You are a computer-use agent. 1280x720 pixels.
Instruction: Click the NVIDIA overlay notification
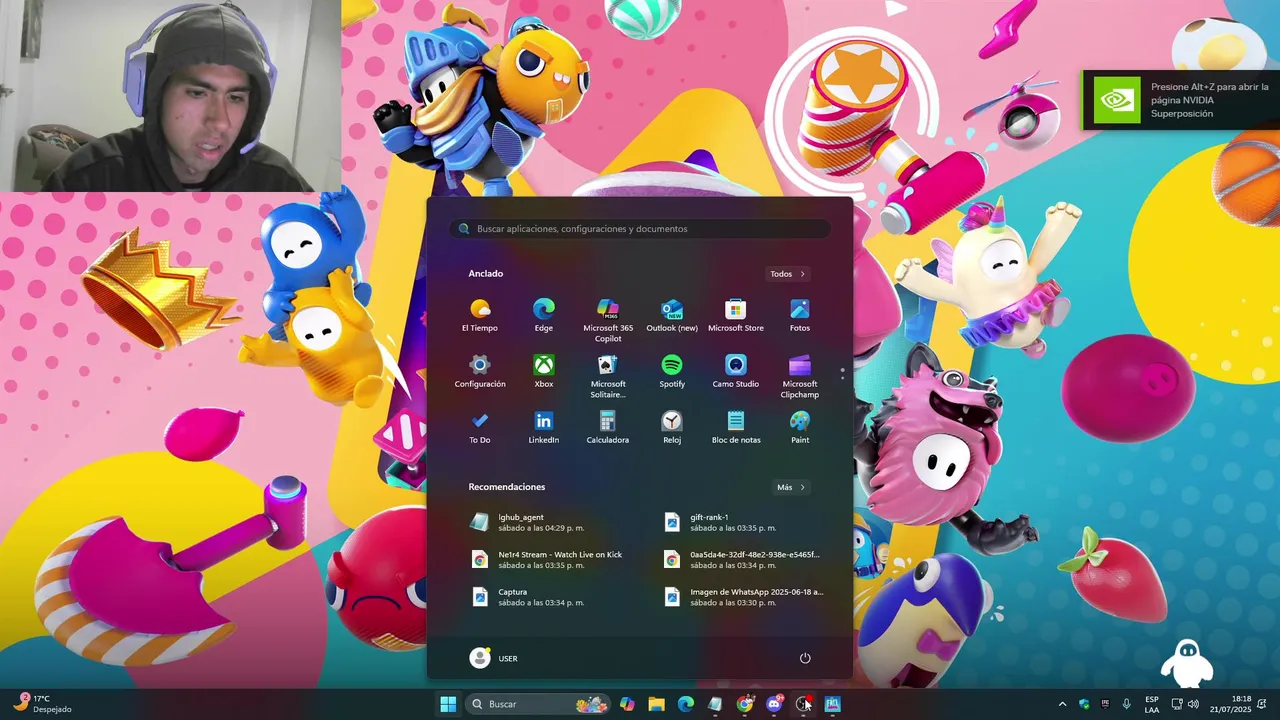pyautogui.click(x=1181, y=100)
